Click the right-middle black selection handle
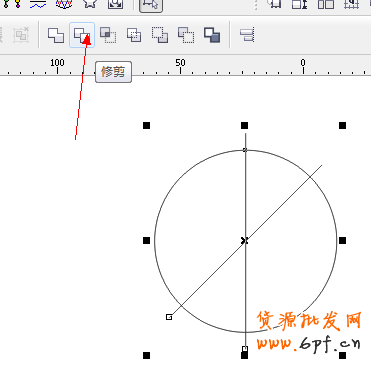Viewport: 371px width, 365px height. [342, 240]
